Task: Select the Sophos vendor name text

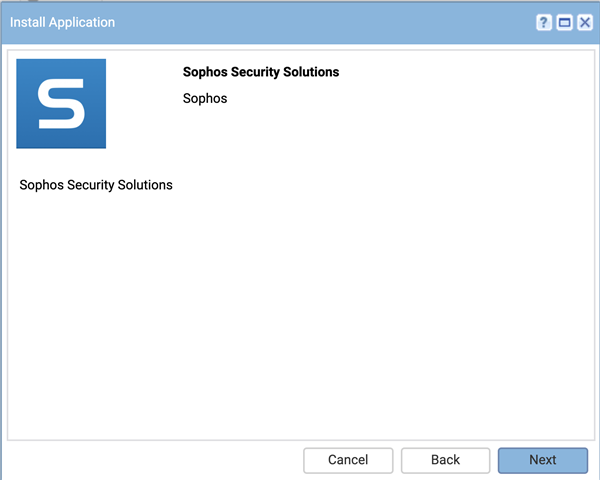Action: 205,98
